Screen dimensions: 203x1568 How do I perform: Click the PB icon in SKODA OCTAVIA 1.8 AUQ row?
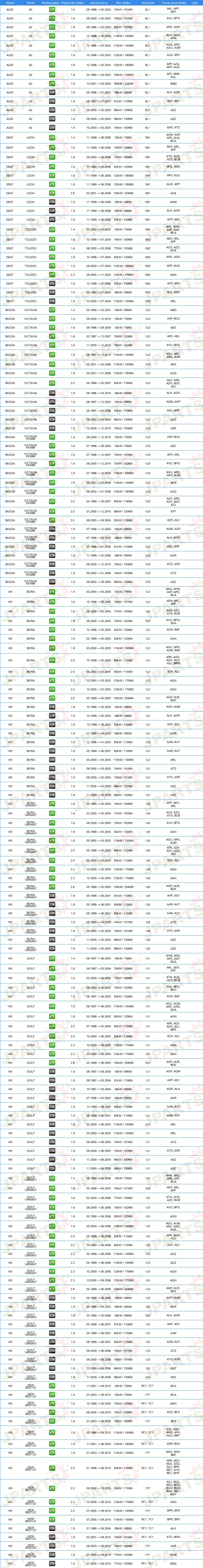click(52, 373)
